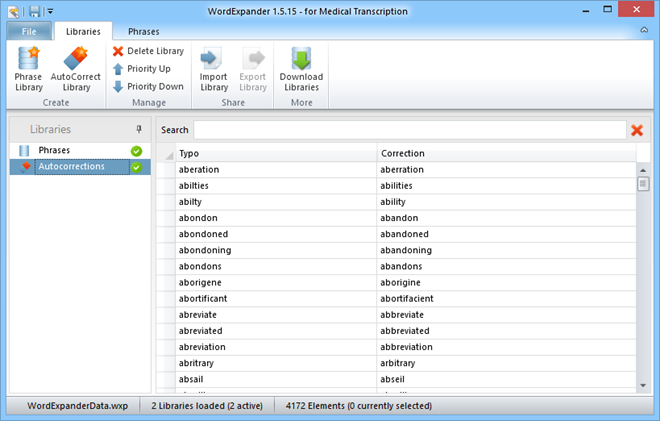Select the typo cell 'abondoned'
The height and width of the screenshot is (421, 660).
click(x=276, y=234)
